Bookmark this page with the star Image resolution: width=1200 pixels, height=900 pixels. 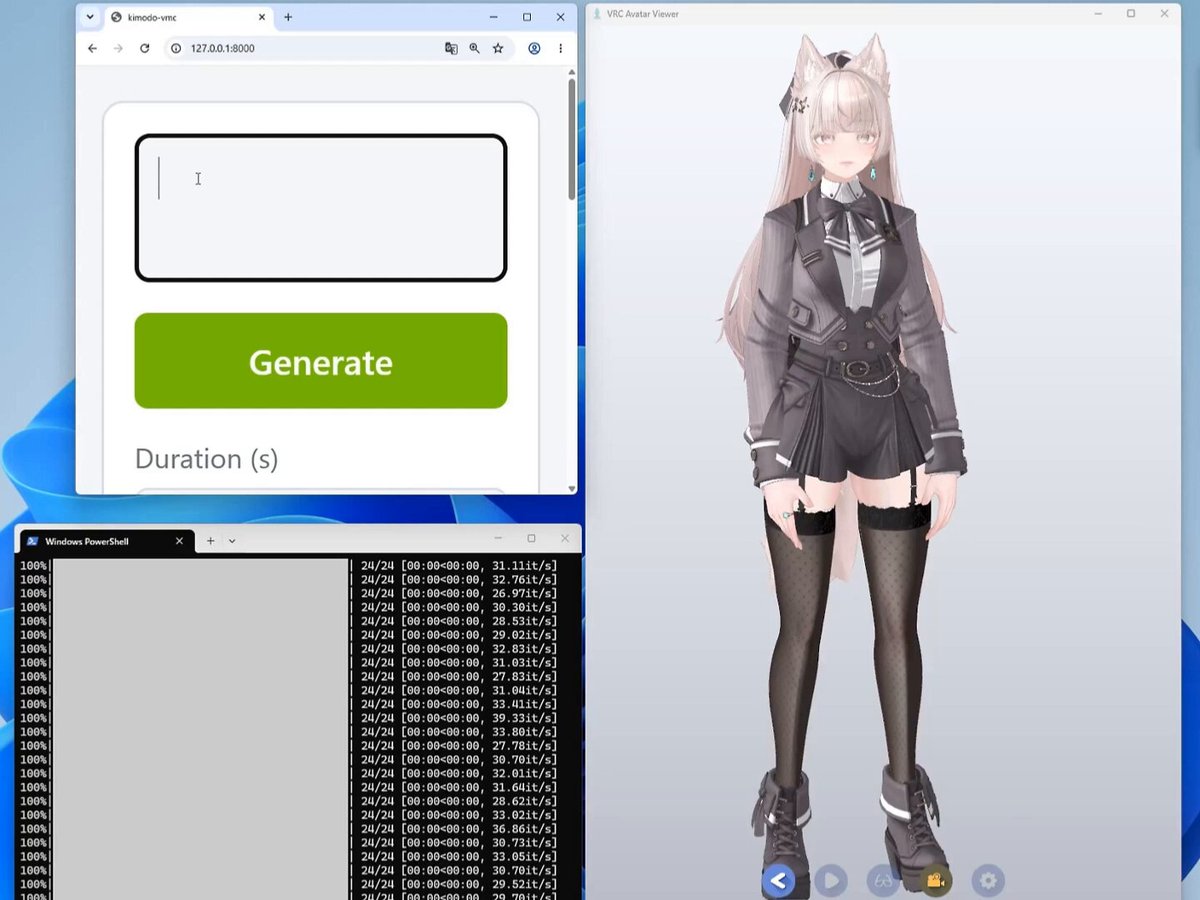point(498,48)
